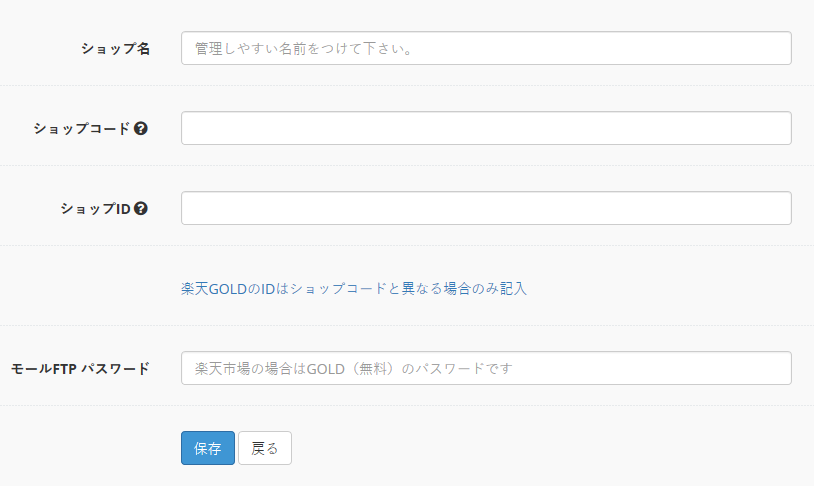814x486 pixels.
Task: Click the モールFTP パスワード label
Action: click(x=80, y=368)
